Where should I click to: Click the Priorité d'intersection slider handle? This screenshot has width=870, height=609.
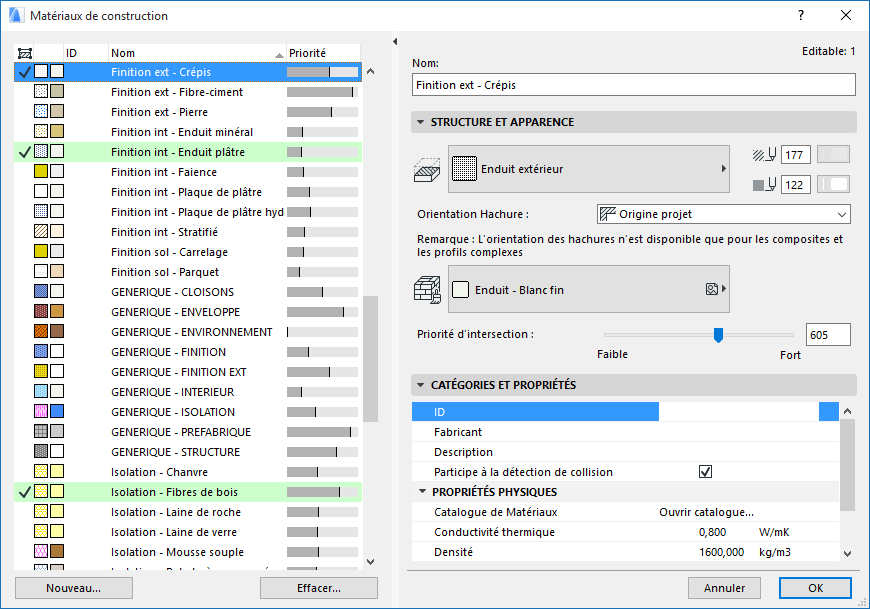718,335
